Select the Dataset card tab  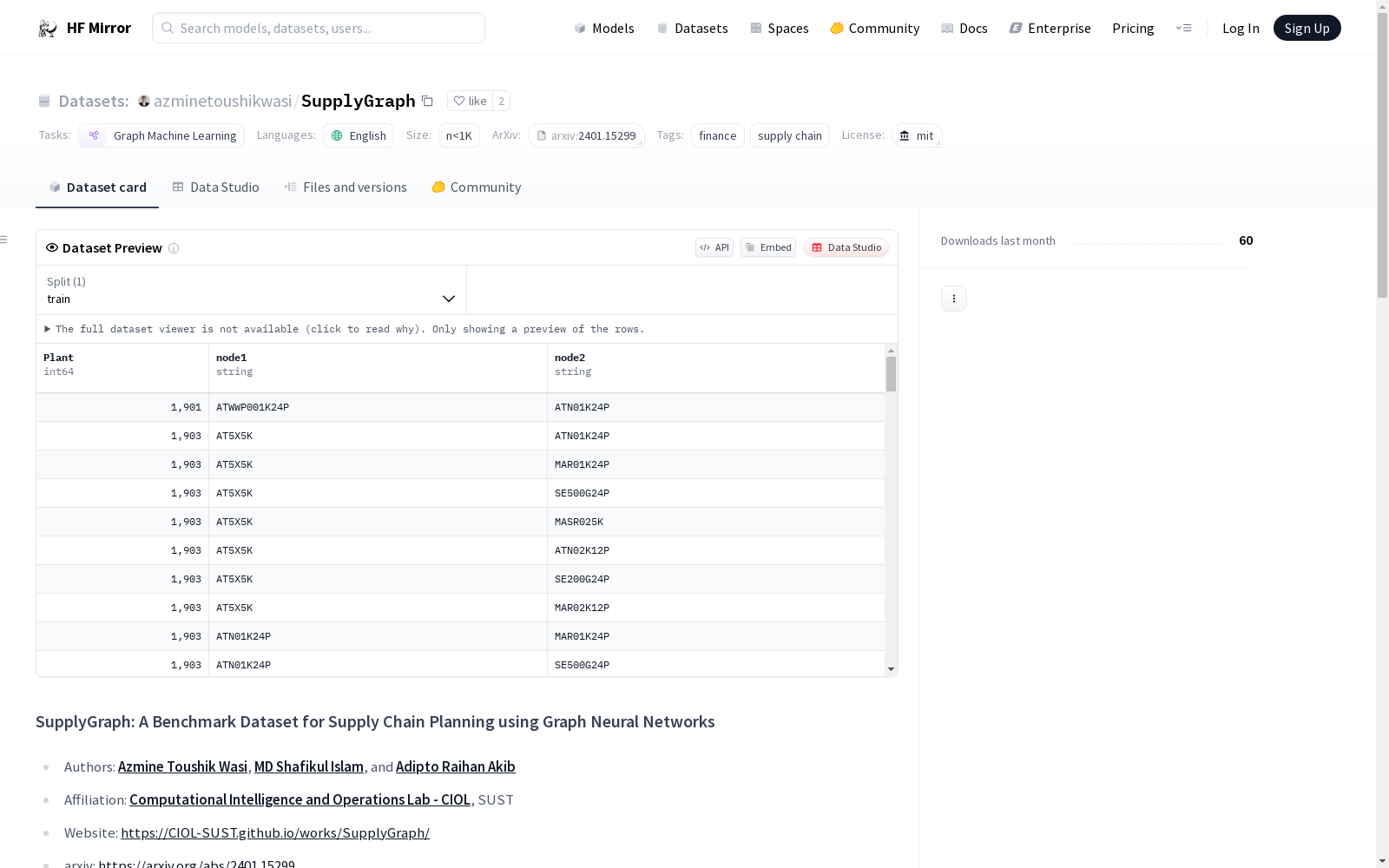coord(97,187)
